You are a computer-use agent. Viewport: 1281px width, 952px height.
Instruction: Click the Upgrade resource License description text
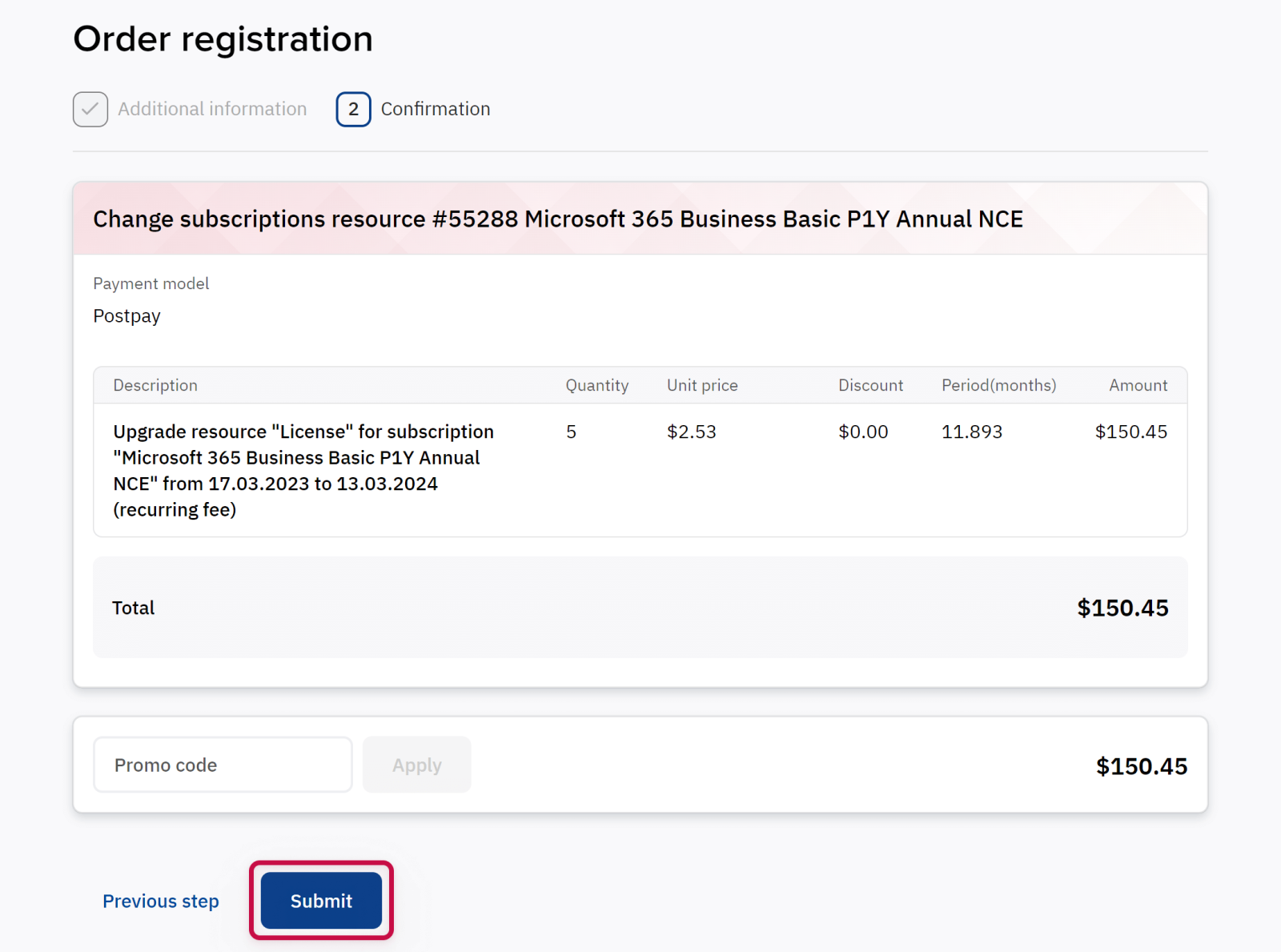(303, 471)
